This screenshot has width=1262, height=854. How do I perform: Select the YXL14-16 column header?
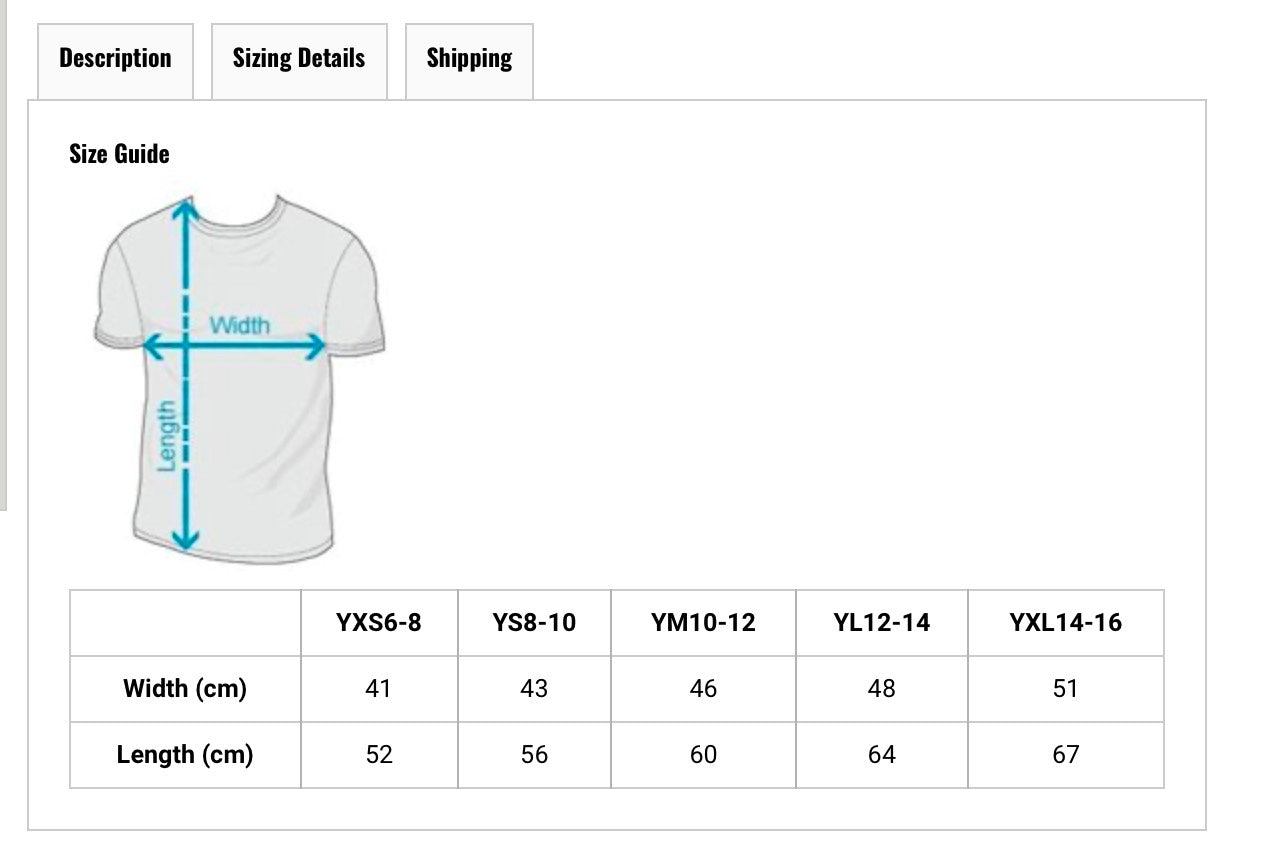[x=1066, y=623]
